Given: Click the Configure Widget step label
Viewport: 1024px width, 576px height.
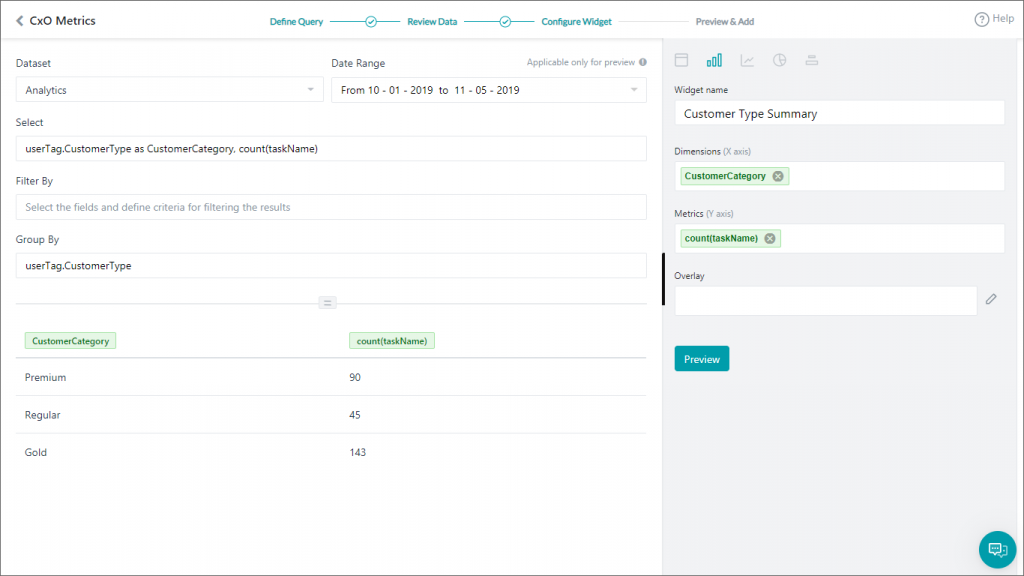Looking at the screenshot, I should (576, 20).
